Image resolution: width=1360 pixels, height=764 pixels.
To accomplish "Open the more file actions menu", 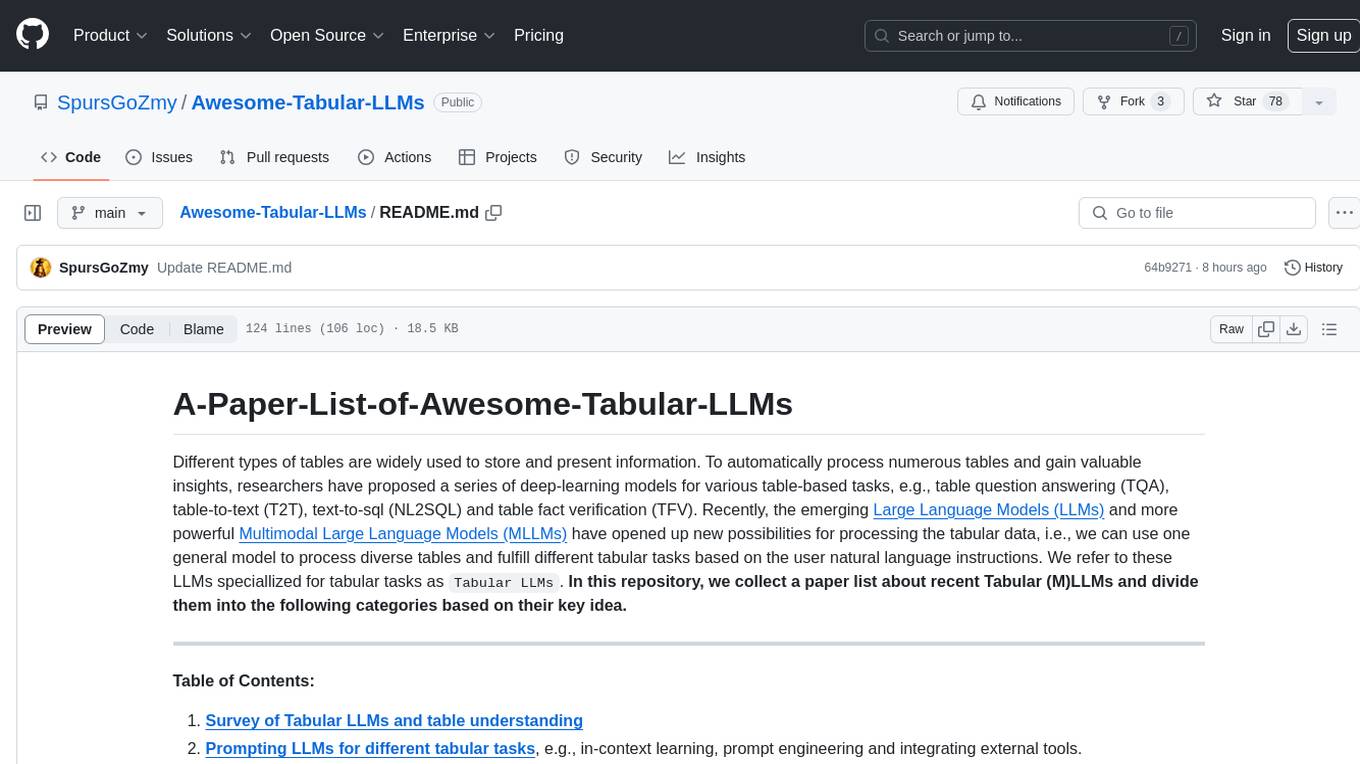I will [x=1344, y=213].
